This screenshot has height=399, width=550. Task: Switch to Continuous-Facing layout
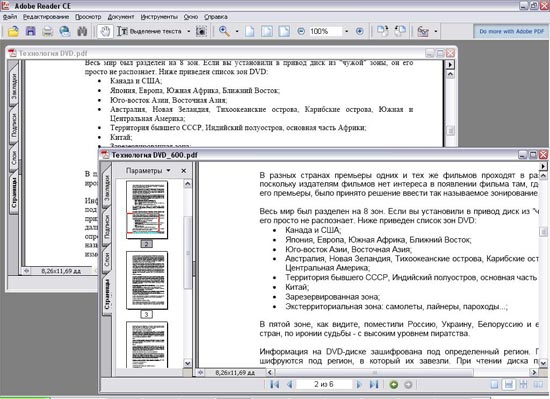[x=523, y=385]
